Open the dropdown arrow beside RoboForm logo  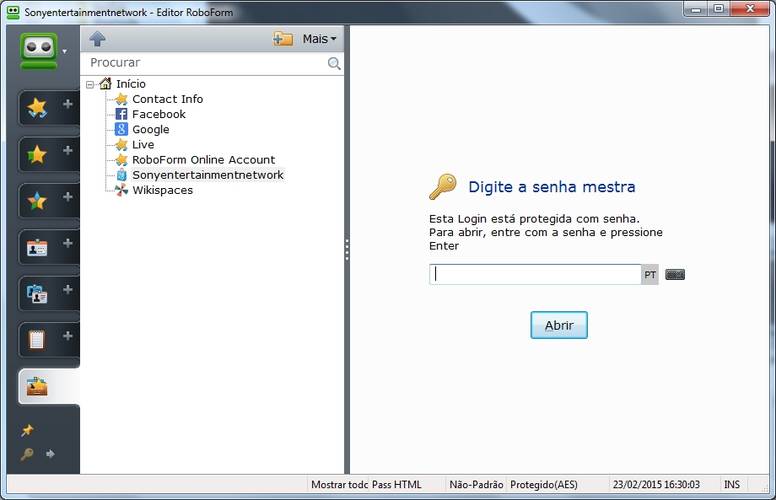65,51
